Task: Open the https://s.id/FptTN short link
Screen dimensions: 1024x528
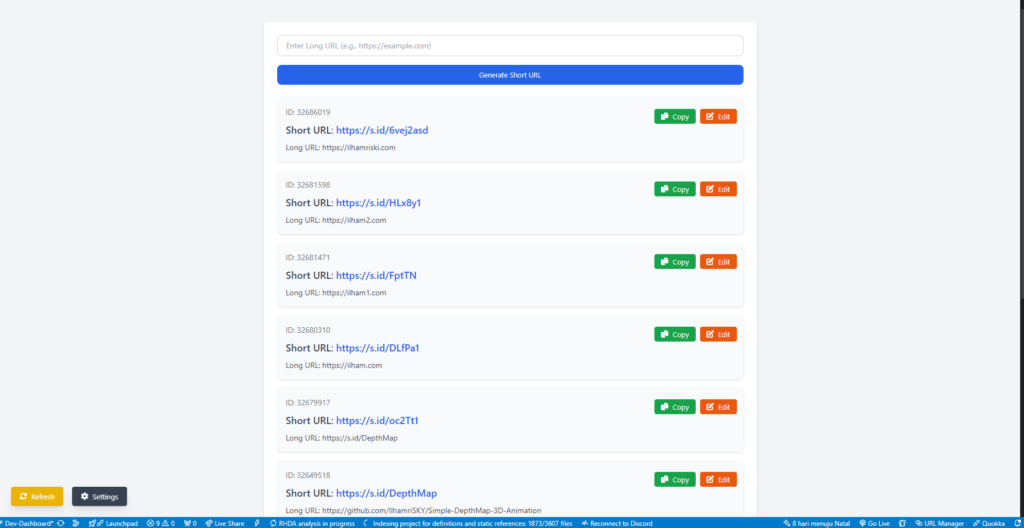Action: [x=376, y=275]
